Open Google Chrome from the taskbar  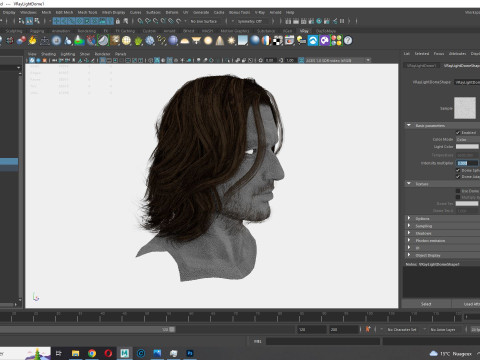[92, 353]
